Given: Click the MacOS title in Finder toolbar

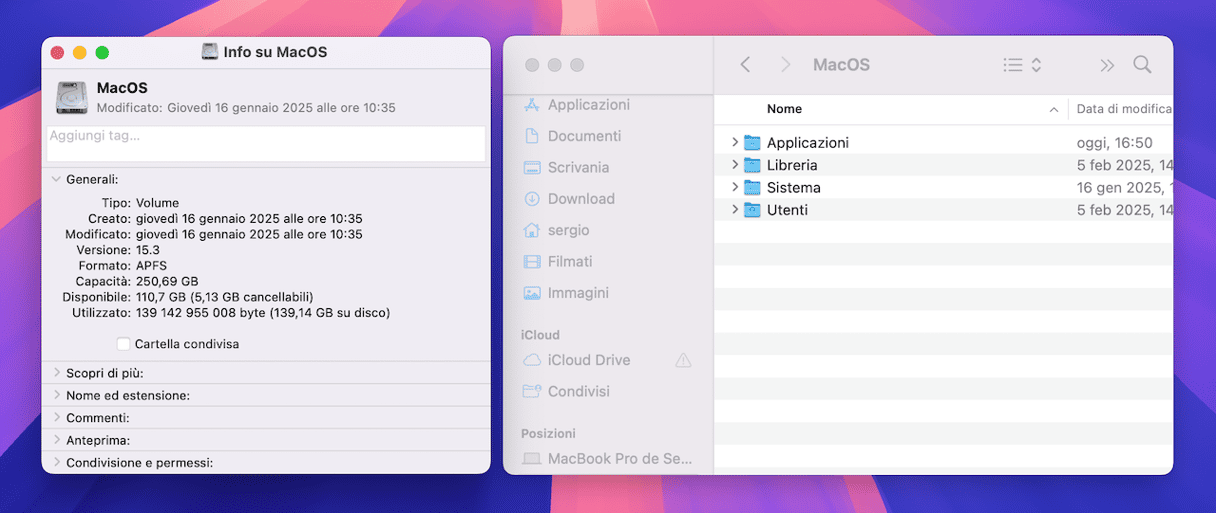Looking at the screenshot, I should coord(841,65).
